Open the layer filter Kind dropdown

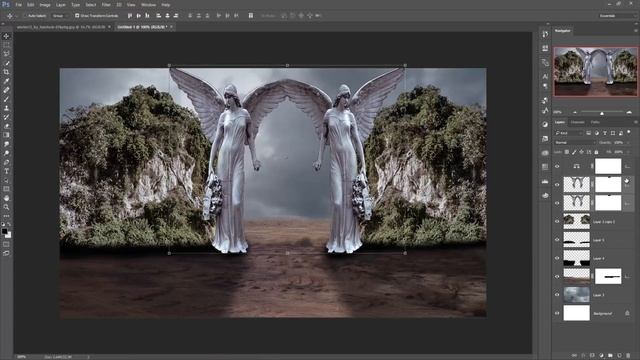569,133
